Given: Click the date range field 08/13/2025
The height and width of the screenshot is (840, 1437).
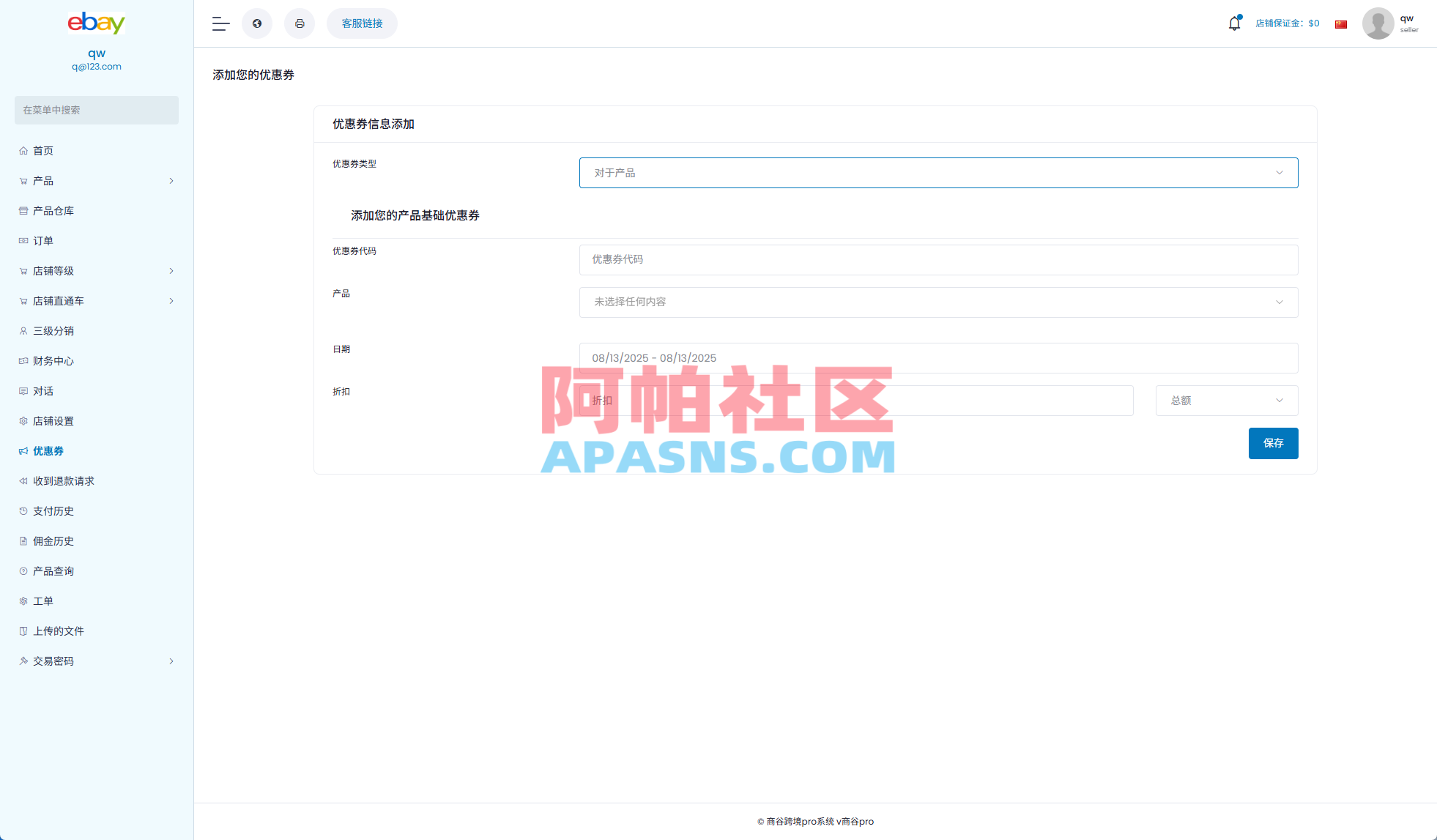Looking at the screenshot, I should (937, 358).
